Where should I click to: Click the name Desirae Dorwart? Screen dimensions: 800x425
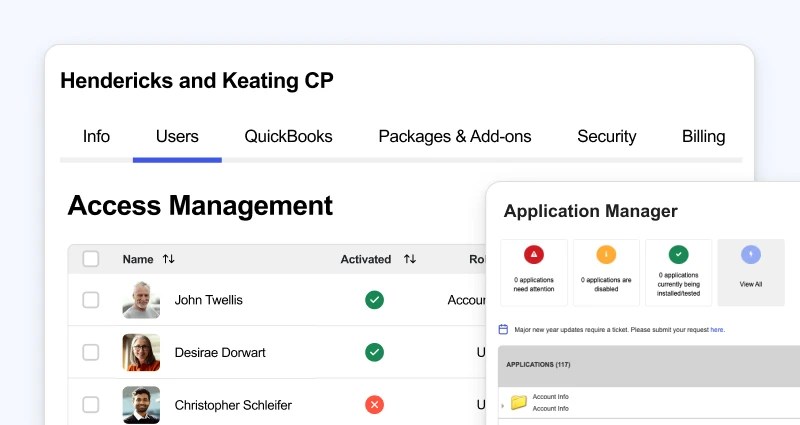pyautogui.click(x=220, y=353)
